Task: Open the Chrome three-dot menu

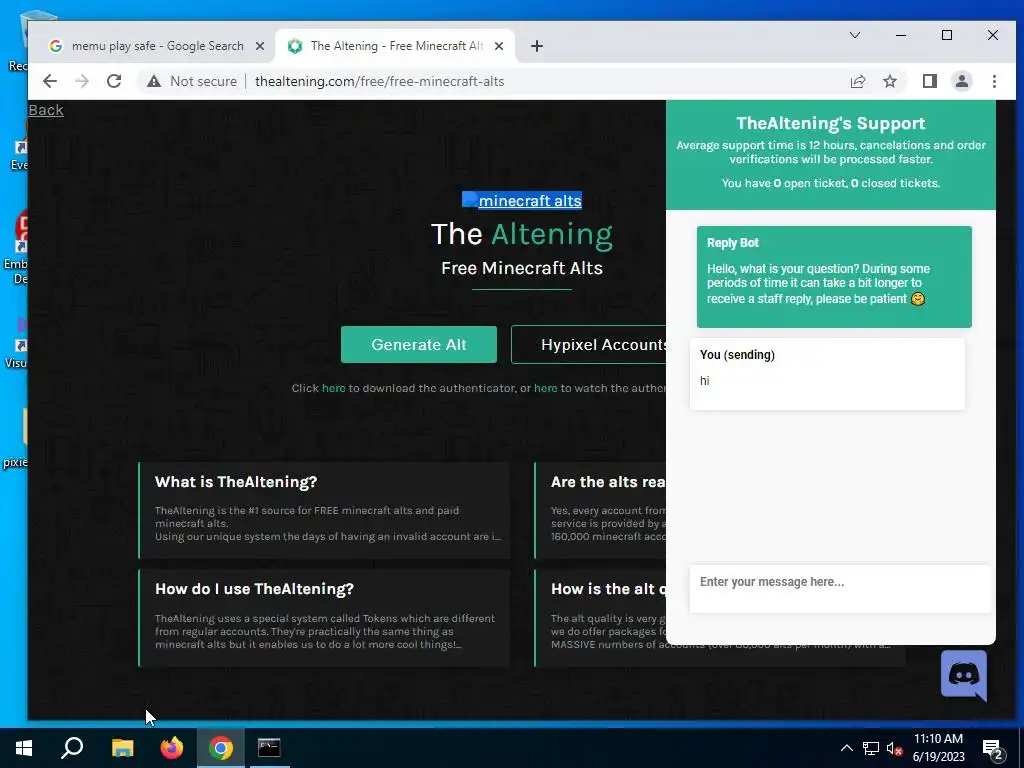Action: click(x=994, y=81)
